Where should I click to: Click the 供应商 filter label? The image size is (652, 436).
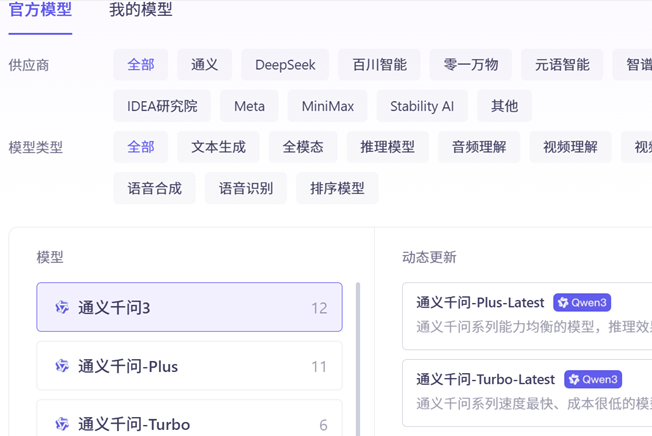[x=29, y=65]
